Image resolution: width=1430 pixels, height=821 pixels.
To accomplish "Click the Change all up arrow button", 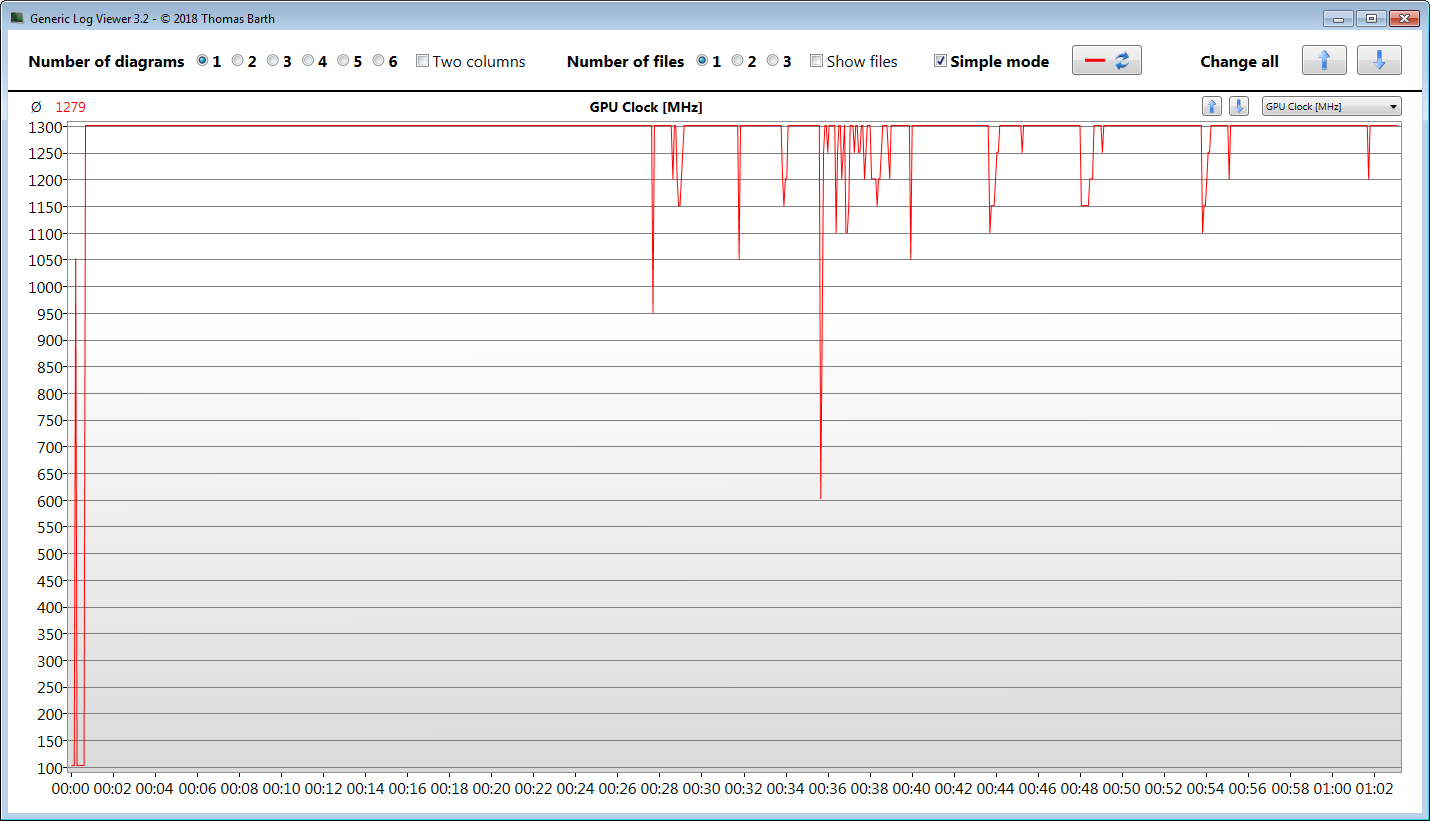I will (x=1324, y=60).
